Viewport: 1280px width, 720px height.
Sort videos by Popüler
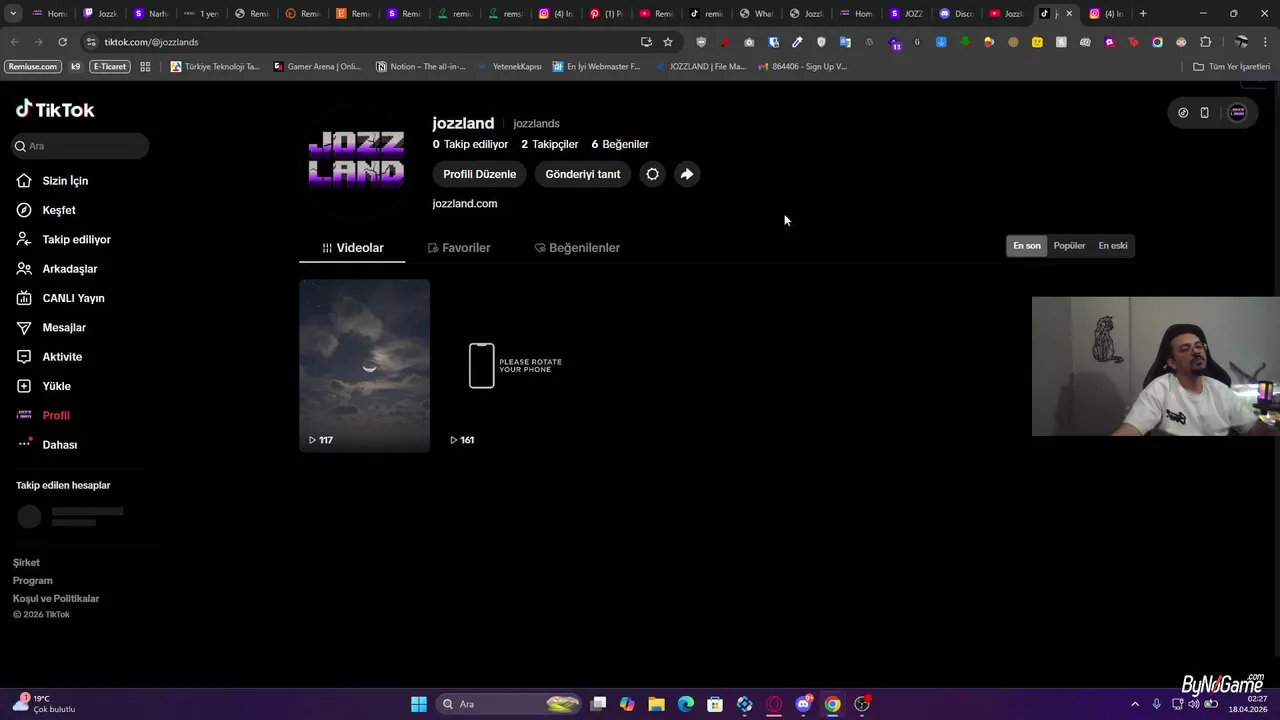coord(1069,246)
